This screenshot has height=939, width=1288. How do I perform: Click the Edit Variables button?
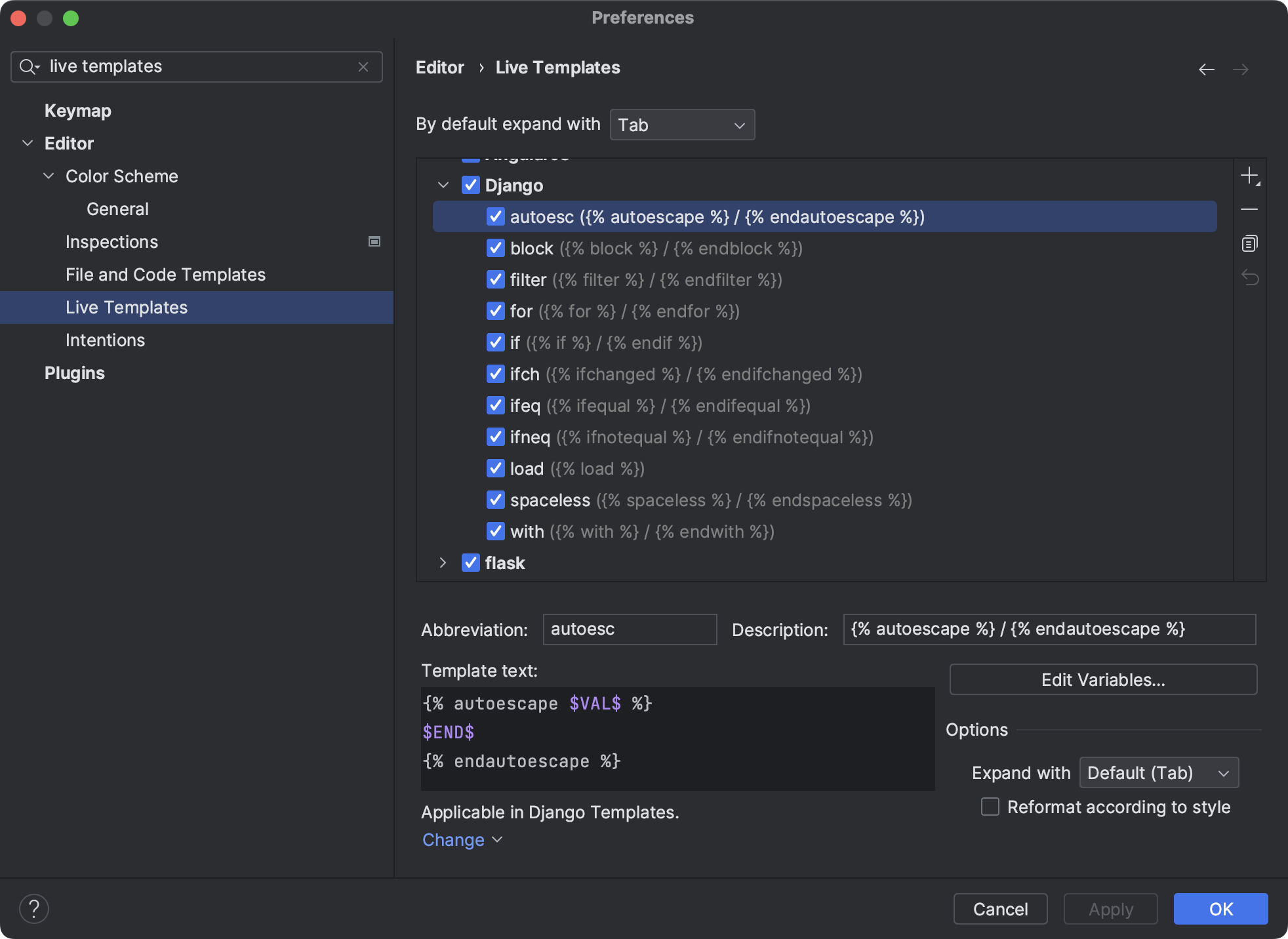(x=1102, y=679)
